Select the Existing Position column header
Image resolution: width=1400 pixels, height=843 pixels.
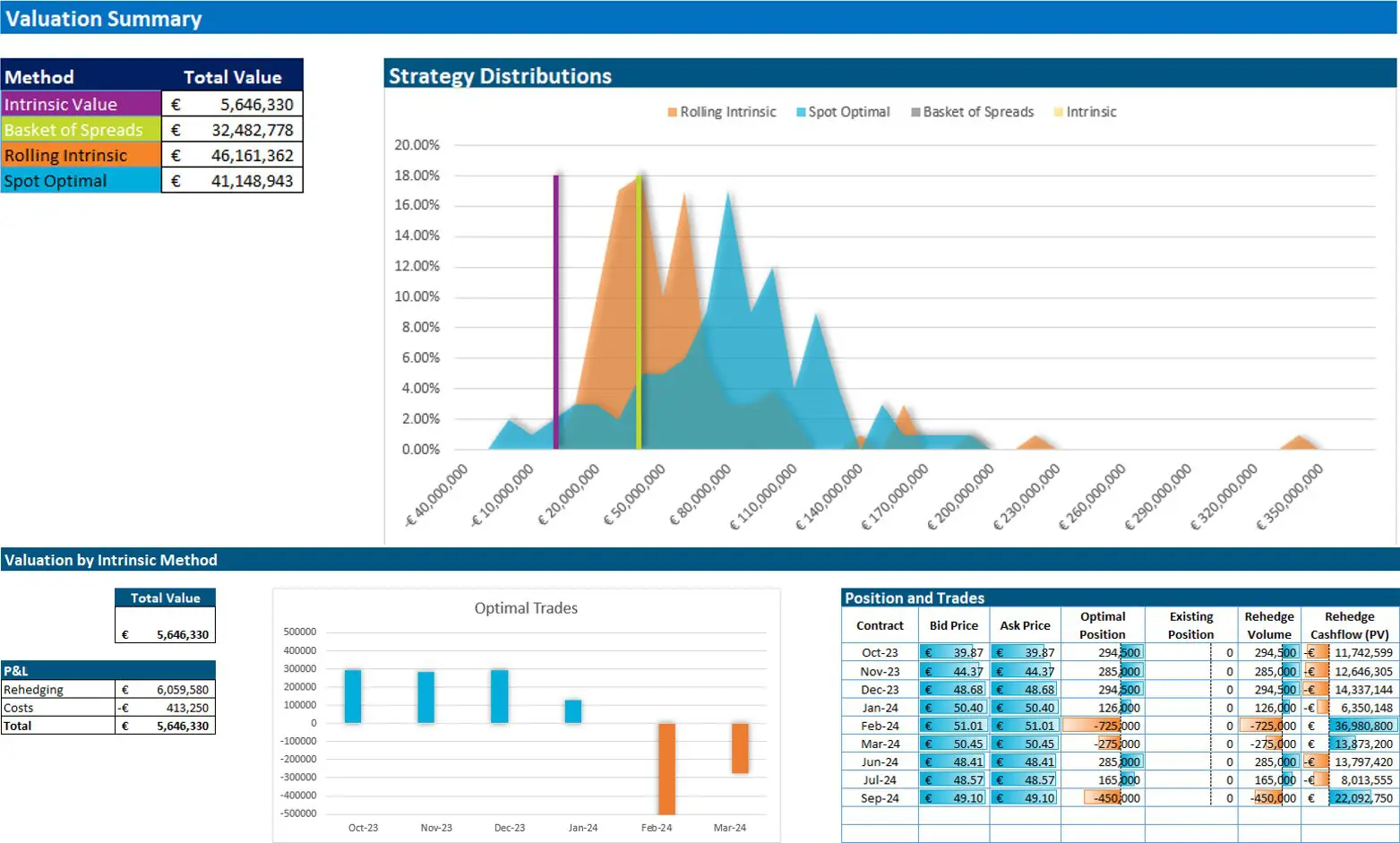coord(1191,625)
